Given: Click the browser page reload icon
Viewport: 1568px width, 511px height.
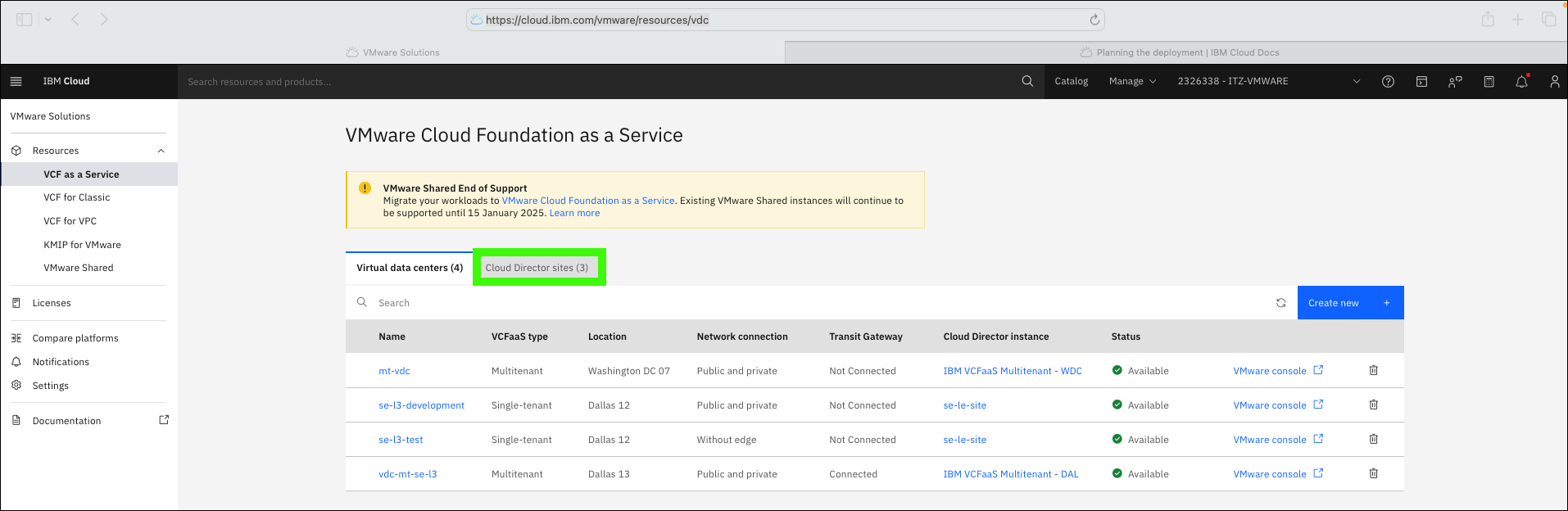Looking at the screenshot, I should pos(1094,20).
